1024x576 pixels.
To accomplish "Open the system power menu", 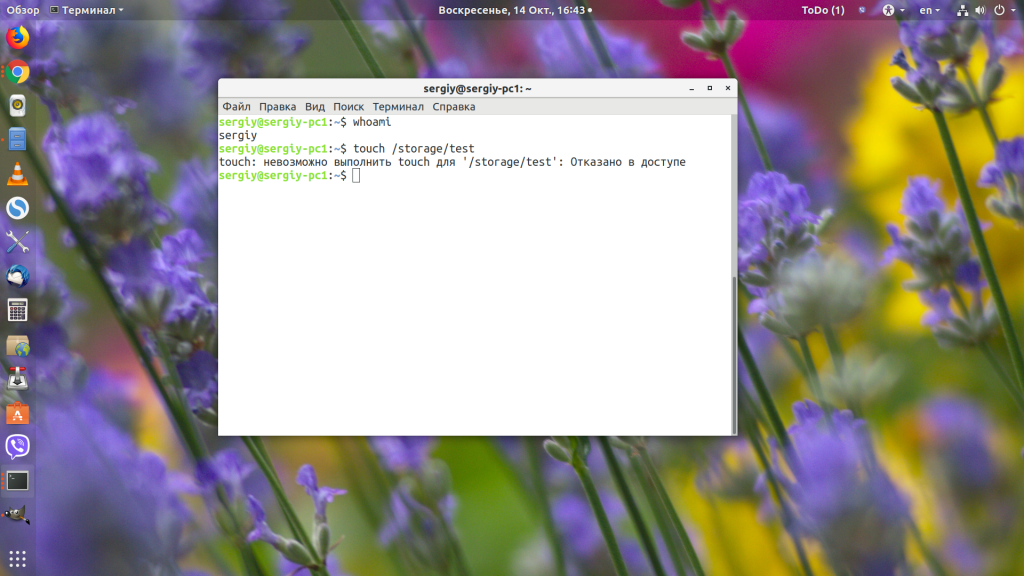I will (1002, 10).
